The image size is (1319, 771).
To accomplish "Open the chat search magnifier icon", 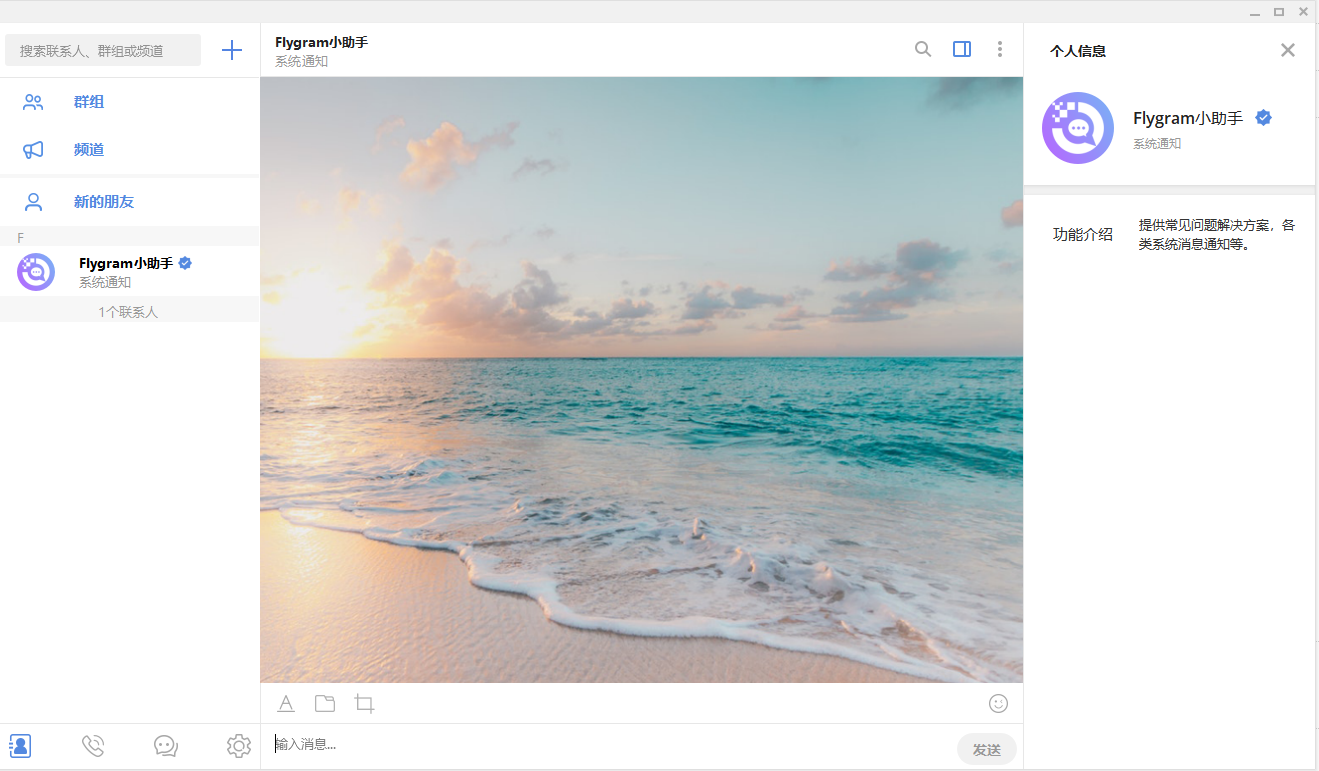I will pos(923,49).
